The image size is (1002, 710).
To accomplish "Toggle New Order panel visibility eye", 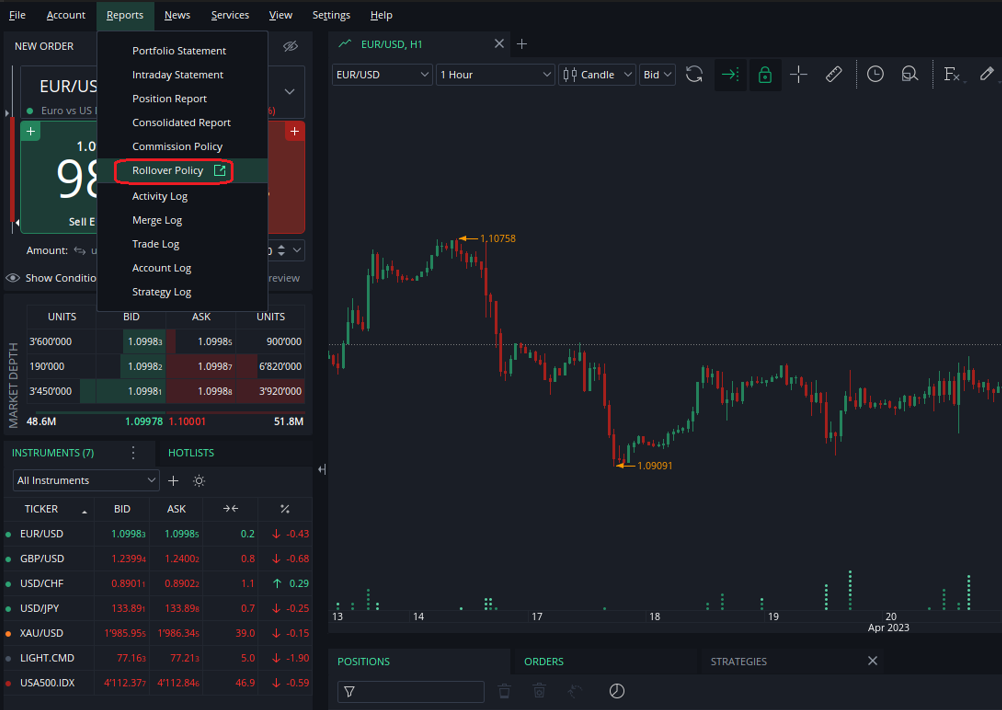I will pyautogui.click(x=290, y=46).
